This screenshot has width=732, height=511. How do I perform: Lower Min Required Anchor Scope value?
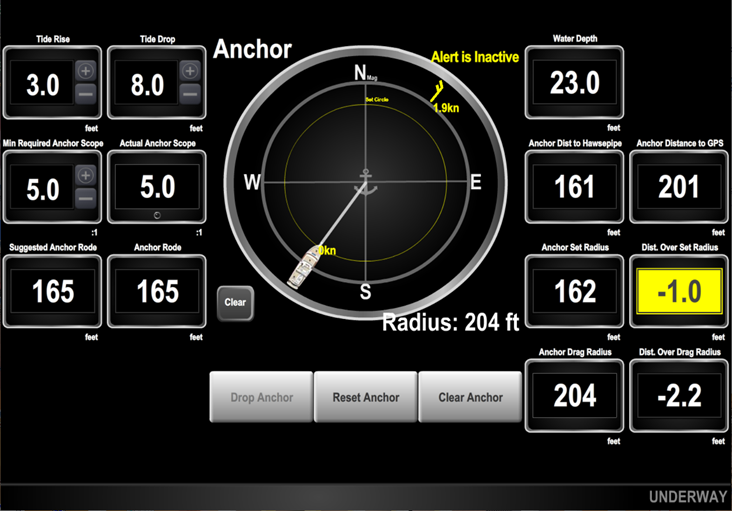tap(85, 198)
